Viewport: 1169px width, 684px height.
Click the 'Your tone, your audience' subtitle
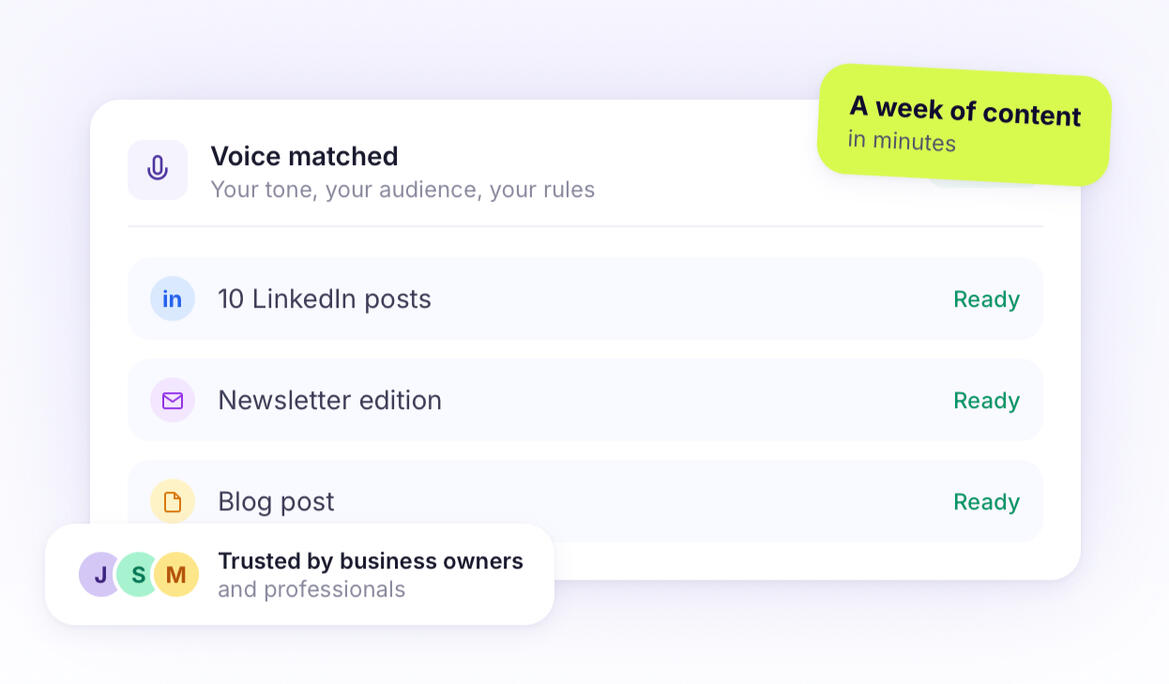click(x=402, y=189)
